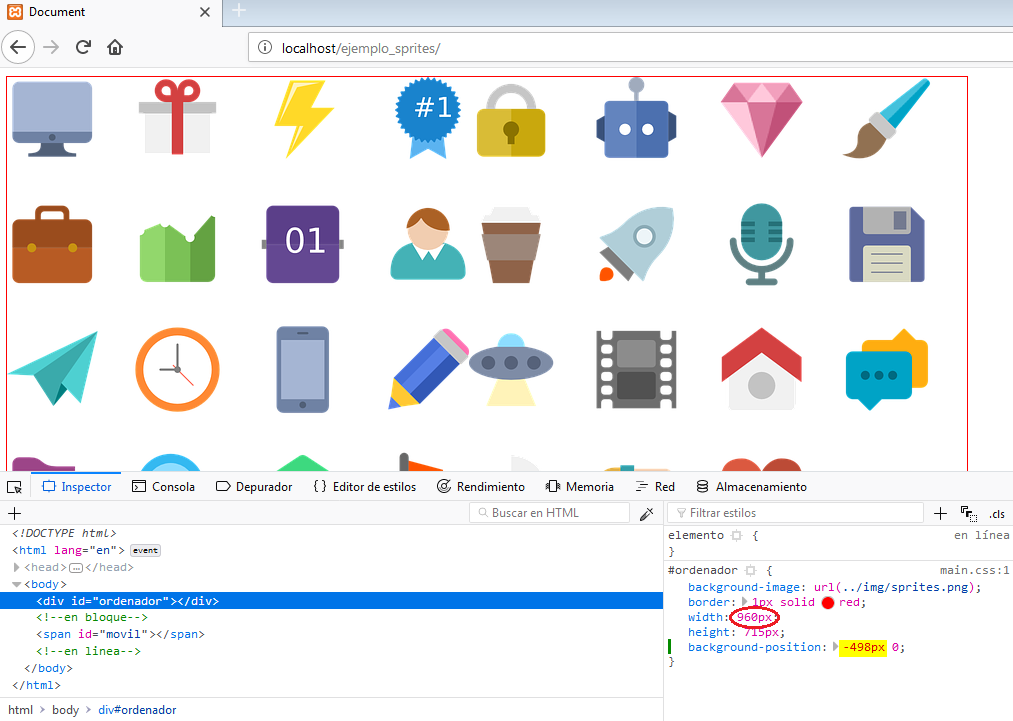
Task: Activate the element picker tool in devtools
Action: tap(14, 487)
